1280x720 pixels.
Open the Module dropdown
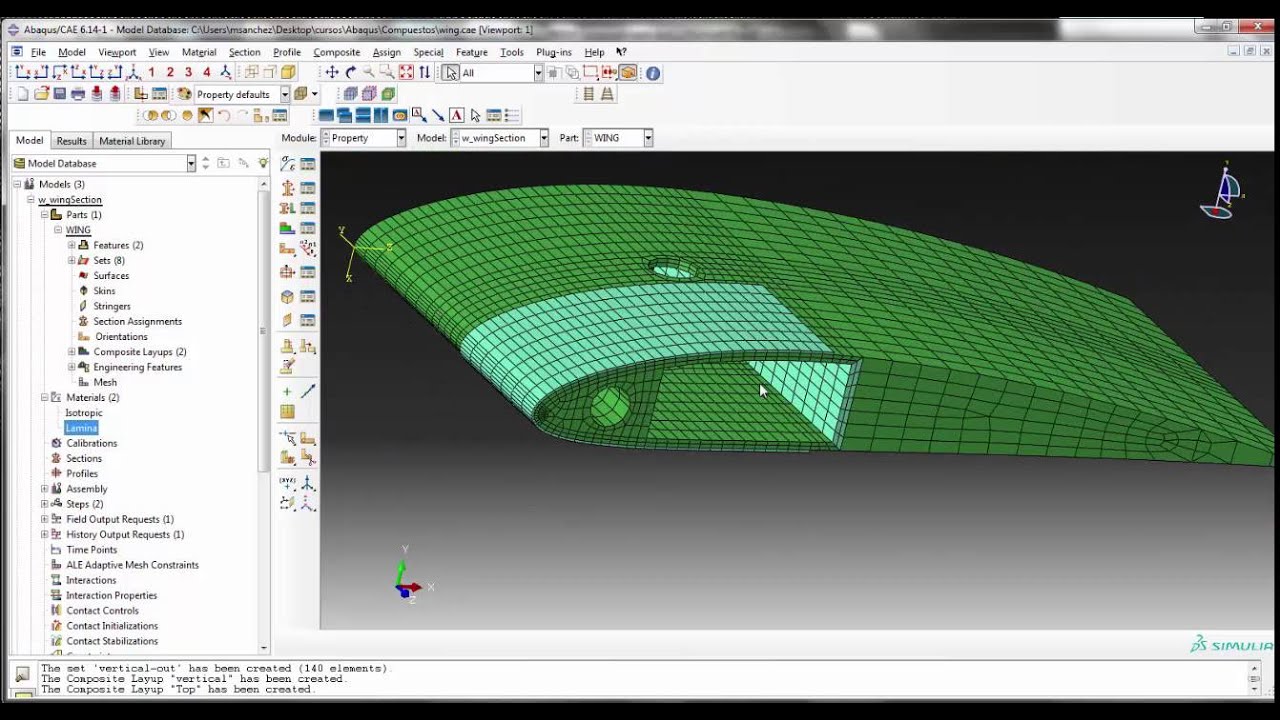pos(401,138)
